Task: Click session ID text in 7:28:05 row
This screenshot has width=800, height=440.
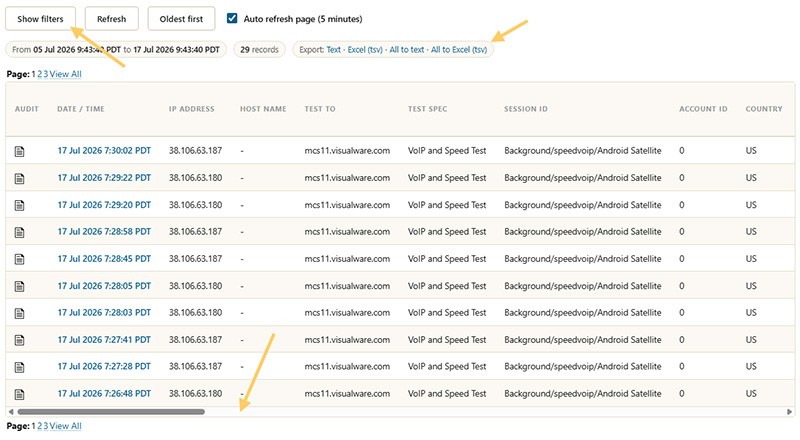Action: point(583,286)
